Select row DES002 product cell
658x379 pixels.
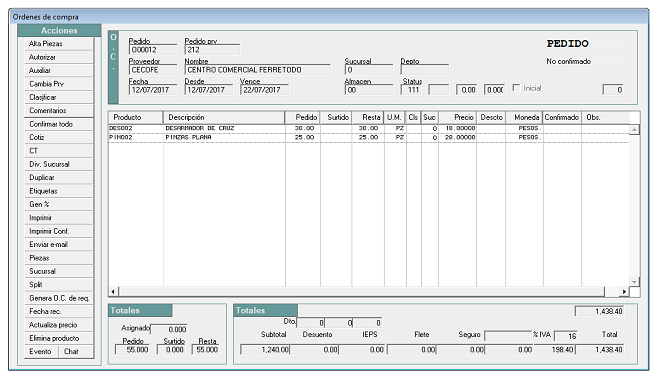[x=136, y=128]
